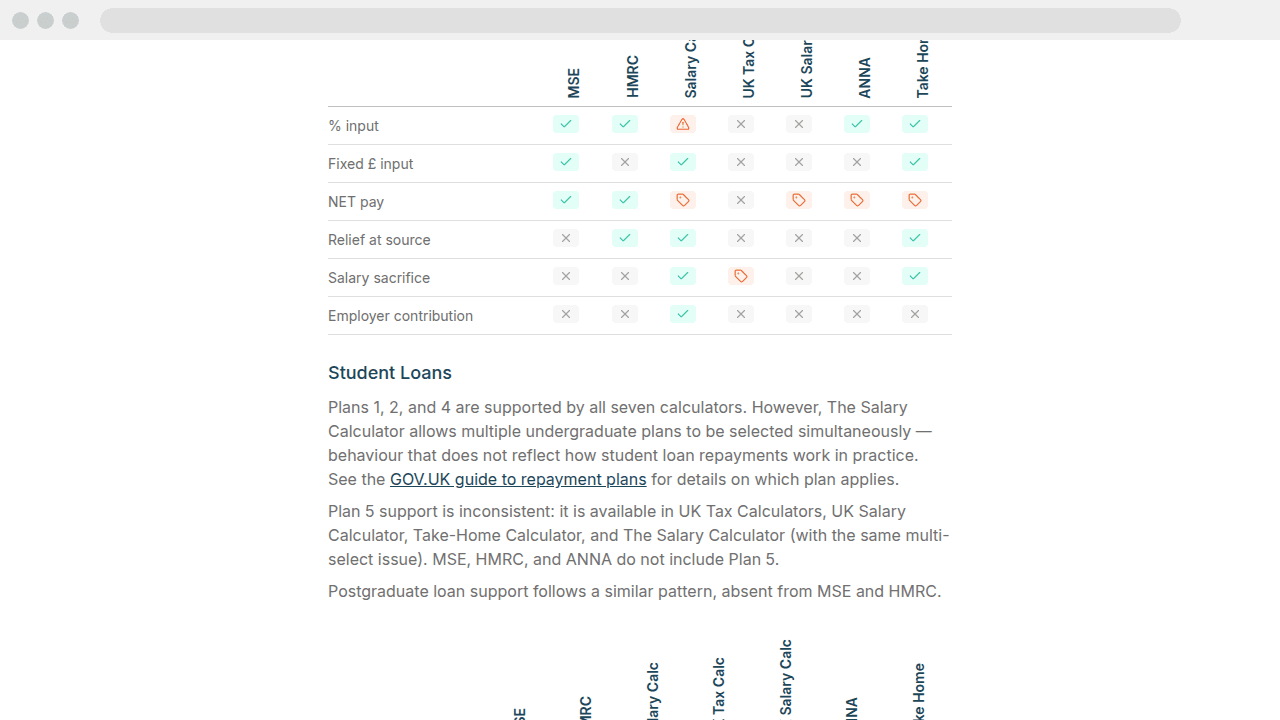Click the browser address bar
This screenshot has width=1280, height=720.
[640, 20]
